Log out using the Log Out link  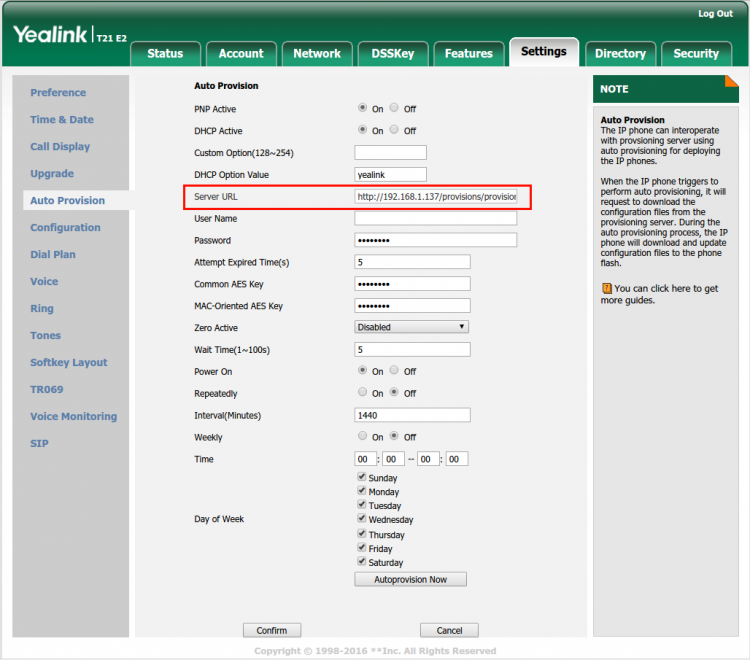[715, 14]
